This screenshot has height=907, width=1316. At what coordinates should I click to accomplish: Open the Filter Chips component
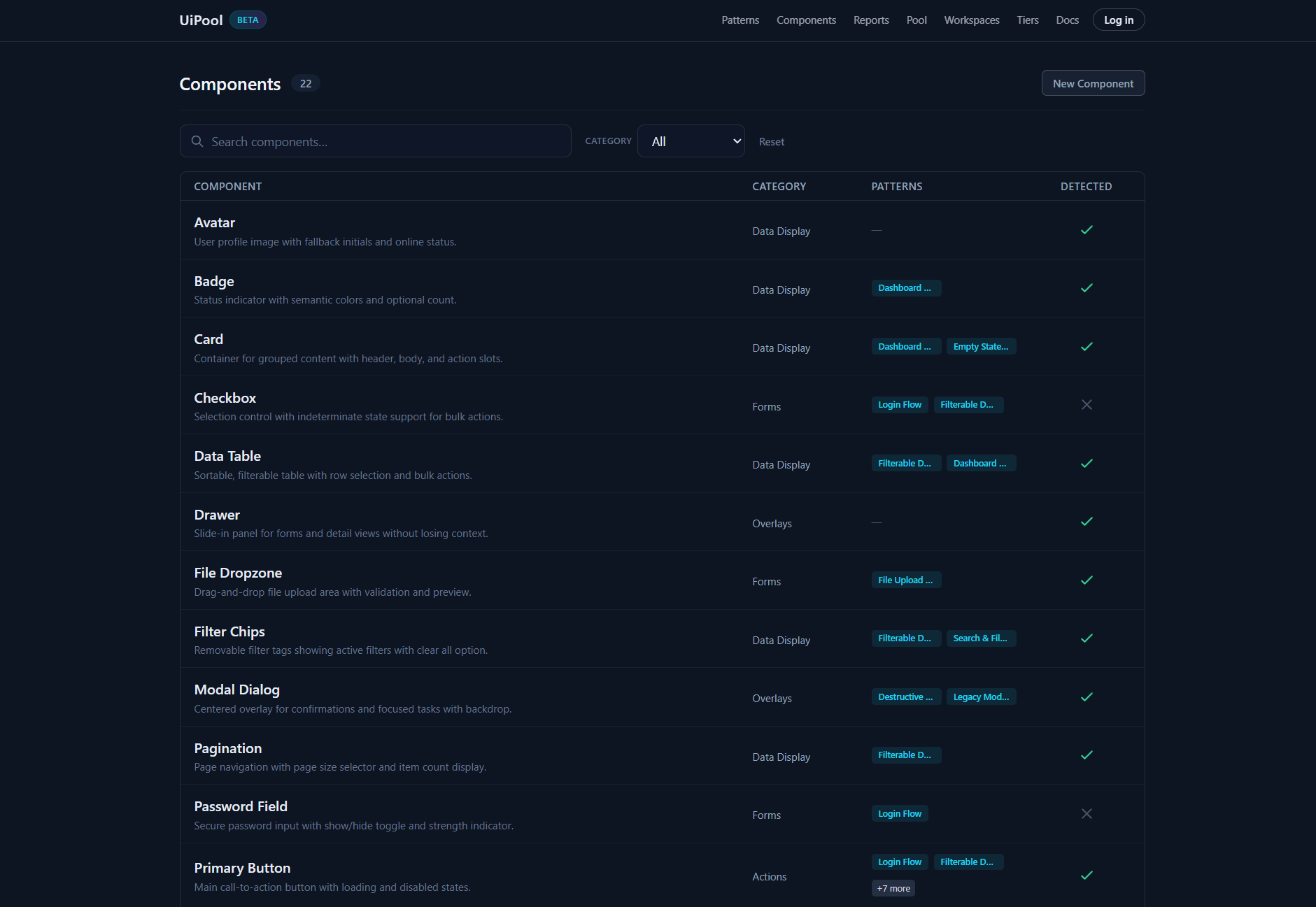229,632
